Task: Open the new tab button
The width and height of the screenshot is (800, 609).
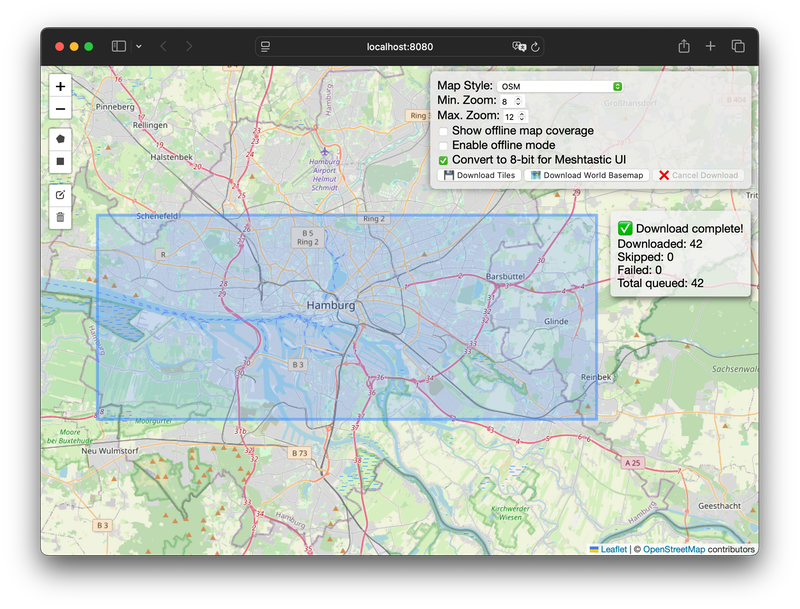Action: pyautogui.click(x=711, y=46)
